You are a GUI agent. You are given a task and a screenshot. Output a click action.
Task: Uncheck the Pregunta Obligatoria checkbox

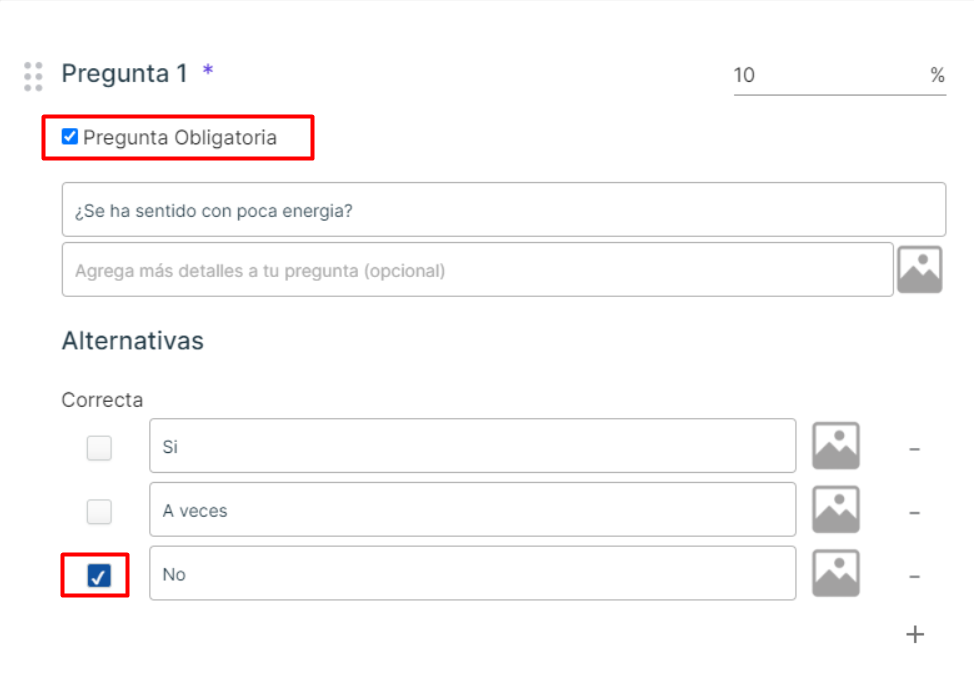70,137
